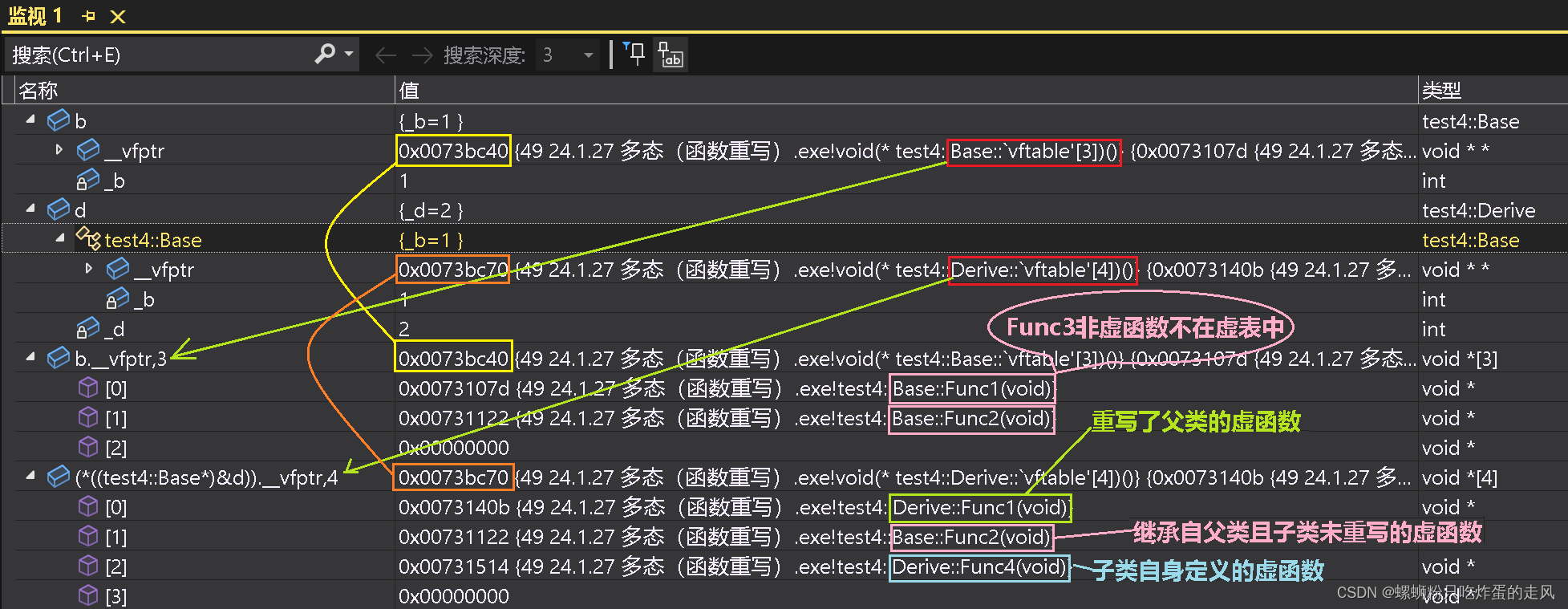Click the purple cube icon of Derive::Func1 entry
Viewport: 1568px width, 609px height.
88,506
